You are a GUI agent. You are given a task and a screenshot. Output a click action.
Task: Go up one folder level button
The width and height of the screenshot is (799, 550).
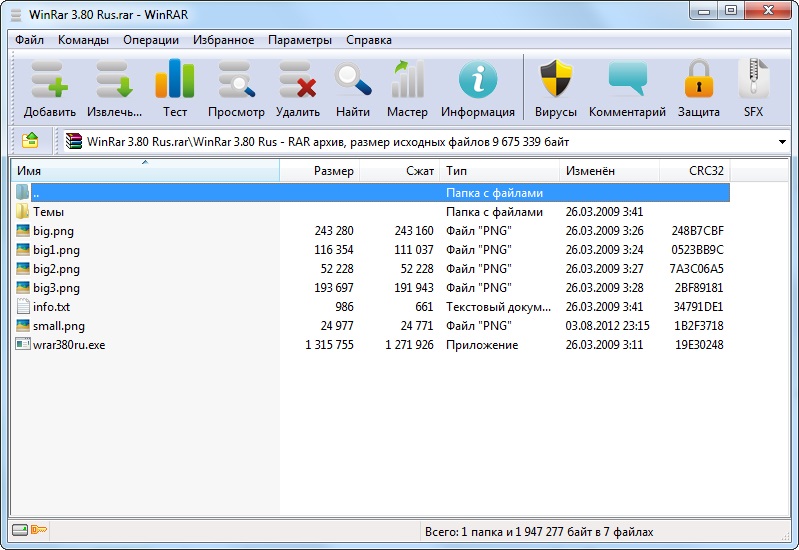30,141
